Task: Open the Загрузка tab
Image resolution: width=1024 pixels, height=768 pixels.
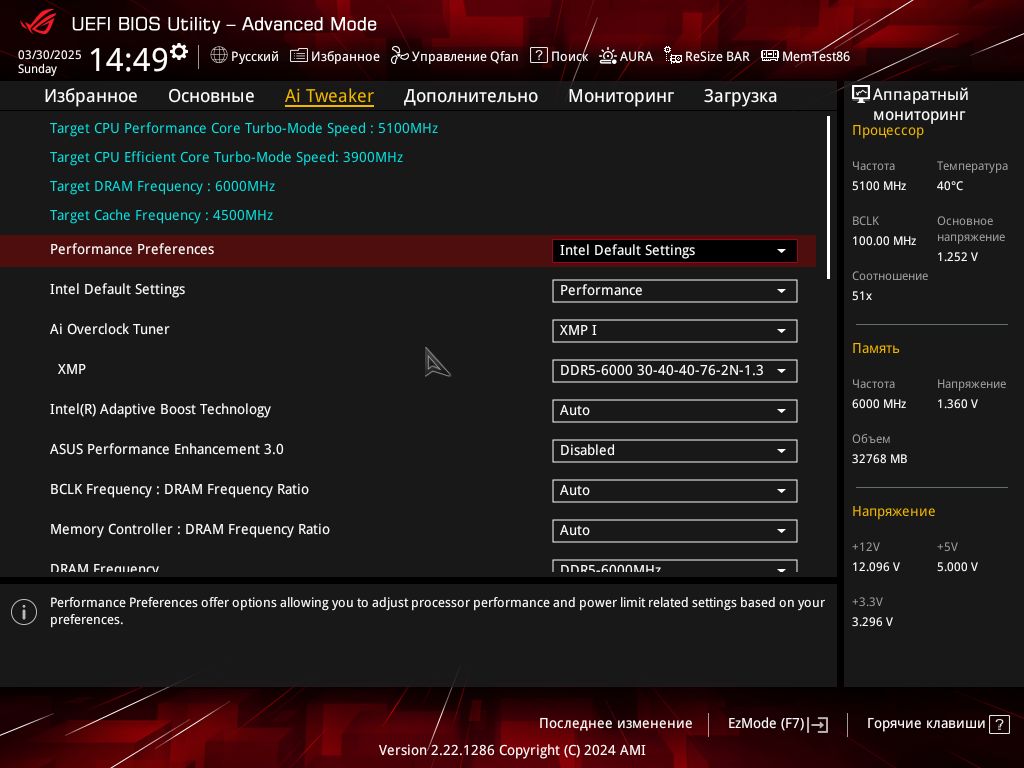Action: [740, 96]
